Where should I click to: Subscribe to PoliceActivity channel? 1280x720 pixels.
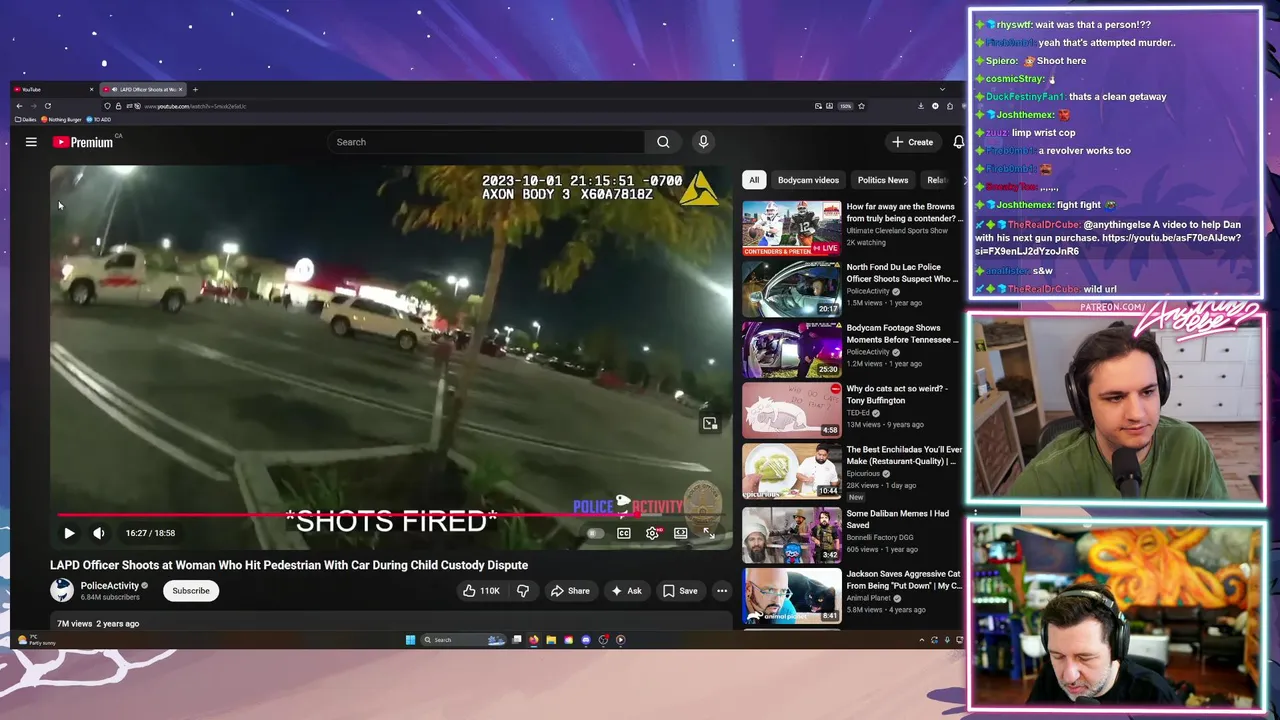tap(191, 591)
